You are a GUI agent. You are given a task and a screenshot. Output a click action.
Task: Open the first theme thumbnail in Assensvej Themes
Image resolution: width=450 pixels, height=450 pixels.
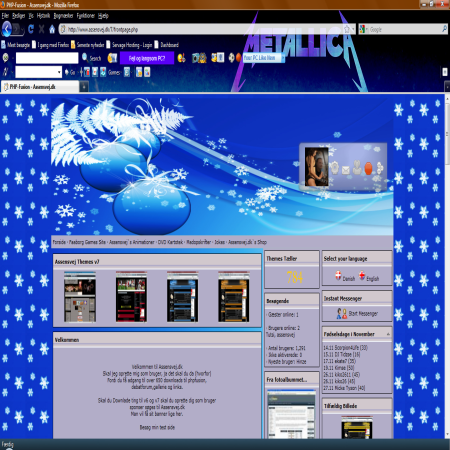coord(80,296)
